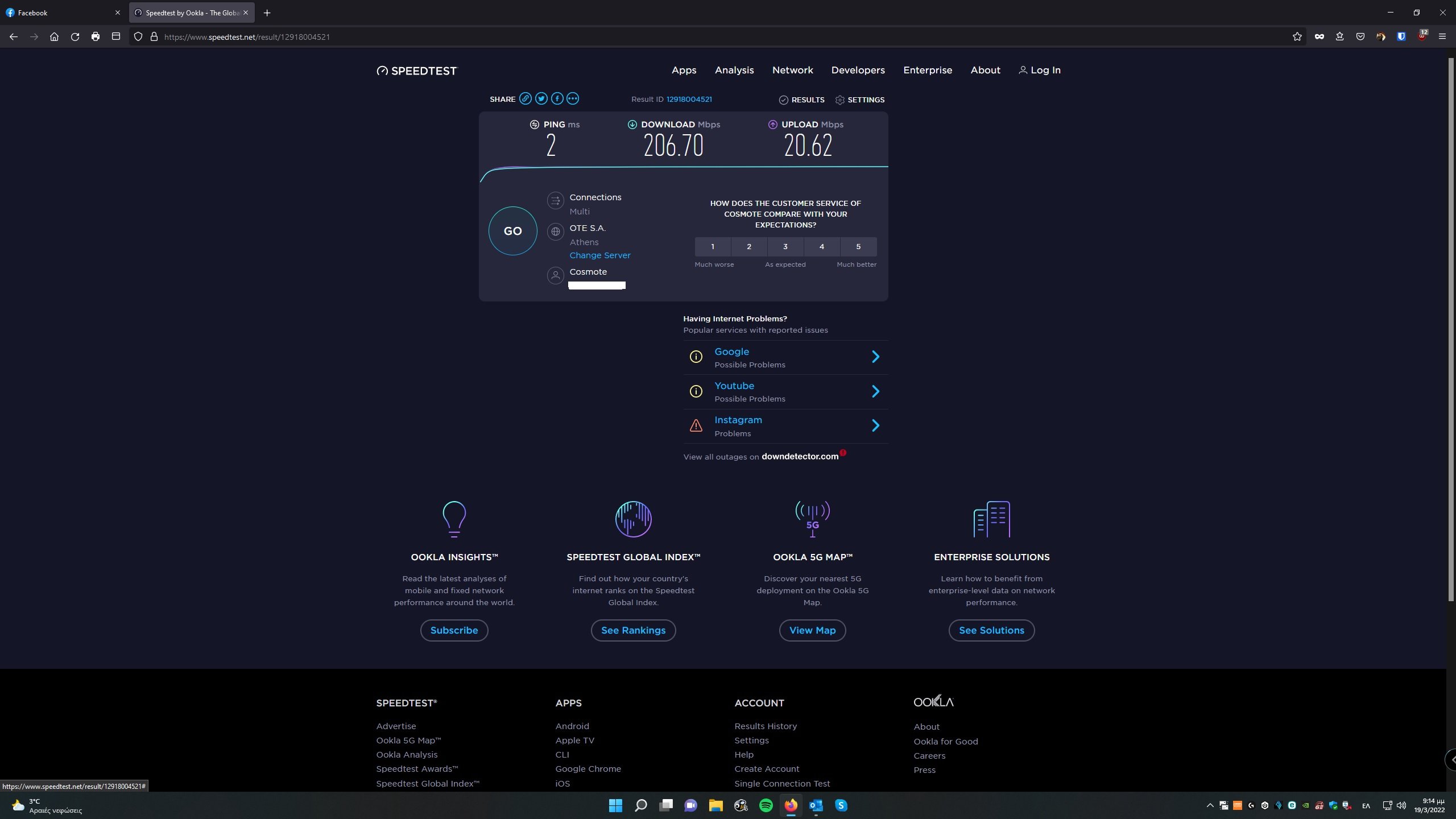Reload the page in browser toolbar
The image size is (1456, 819).
[75, 37]
